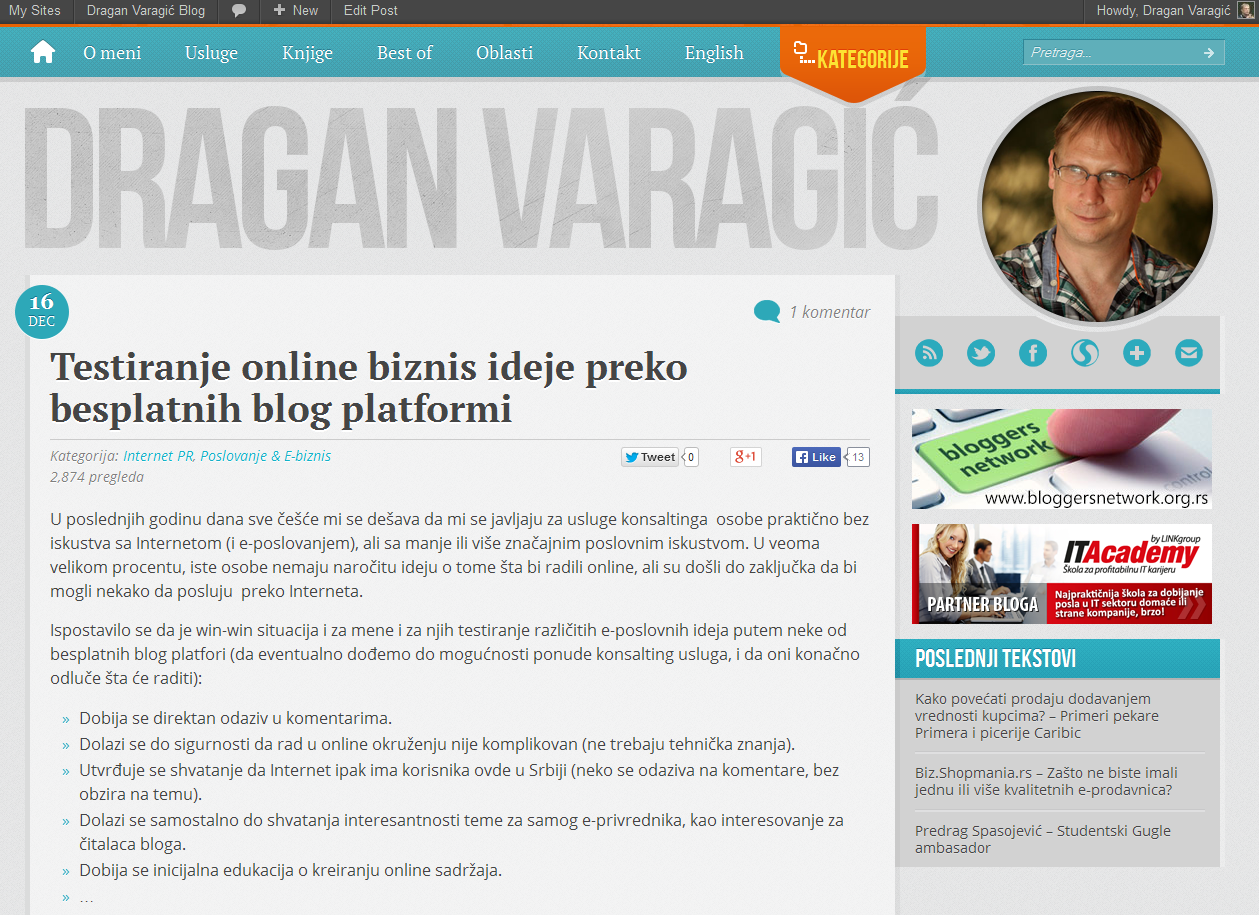Open the O meni navigation item
Image resolution: width=1259 pixels, height=915 pixels.
112,53
